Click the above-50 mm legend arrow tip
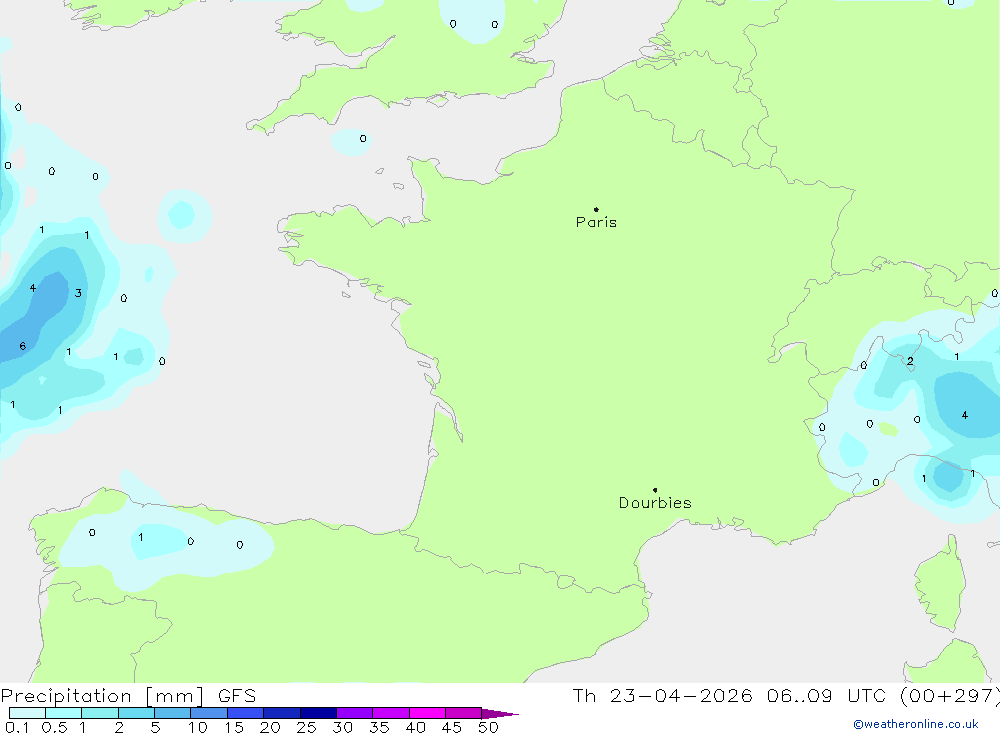This screenshot has height=733, width=1000. point(501,714)
